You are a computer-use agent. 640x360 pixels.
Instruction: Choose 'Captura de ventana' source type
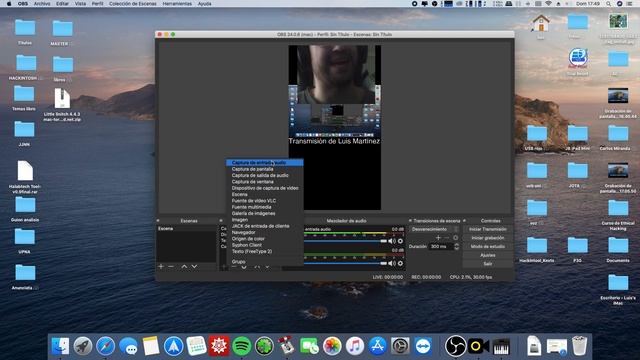264,182
